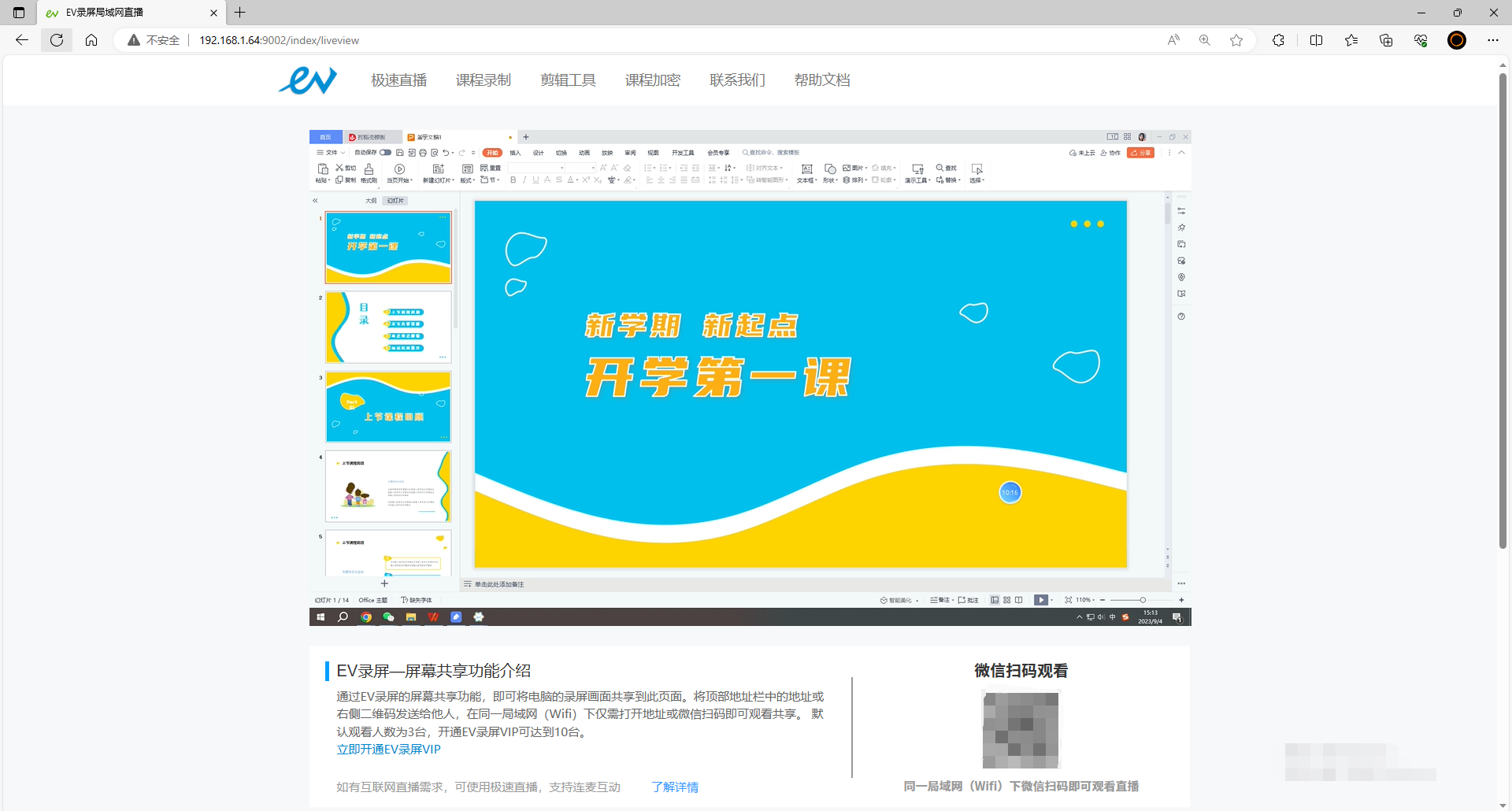The width and height of the screenshot is (1512, 811).
Task: Click the Shapes (形状) icon
Action: coord(830,169)
